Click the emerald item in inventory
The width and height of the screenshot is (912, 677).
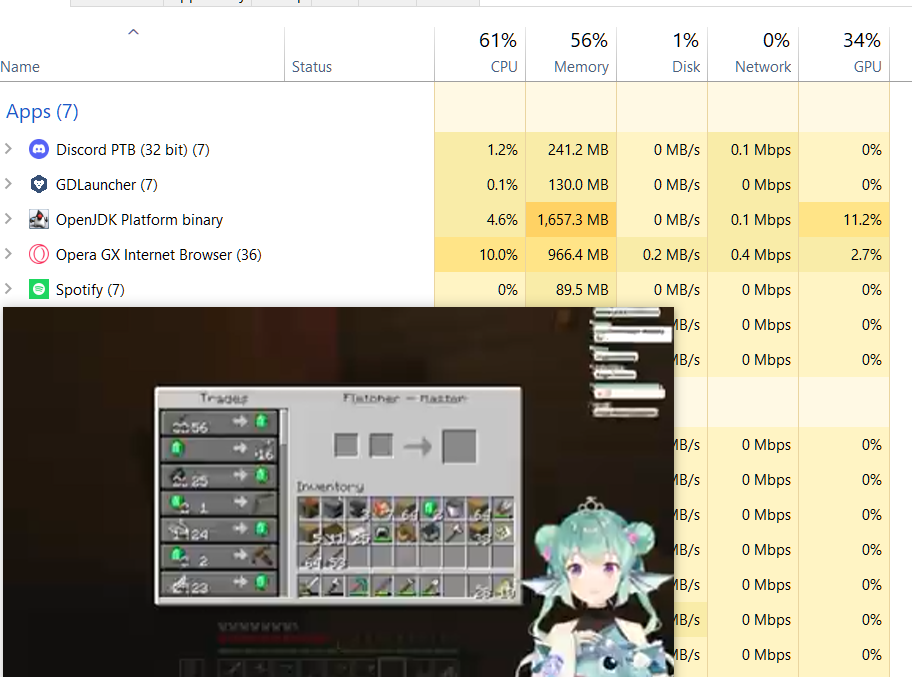[430, 509]
